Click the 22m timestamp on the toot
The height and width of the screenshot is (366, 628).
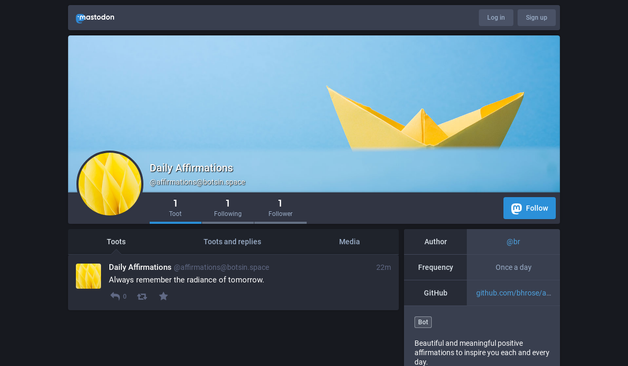coord(383,267)
